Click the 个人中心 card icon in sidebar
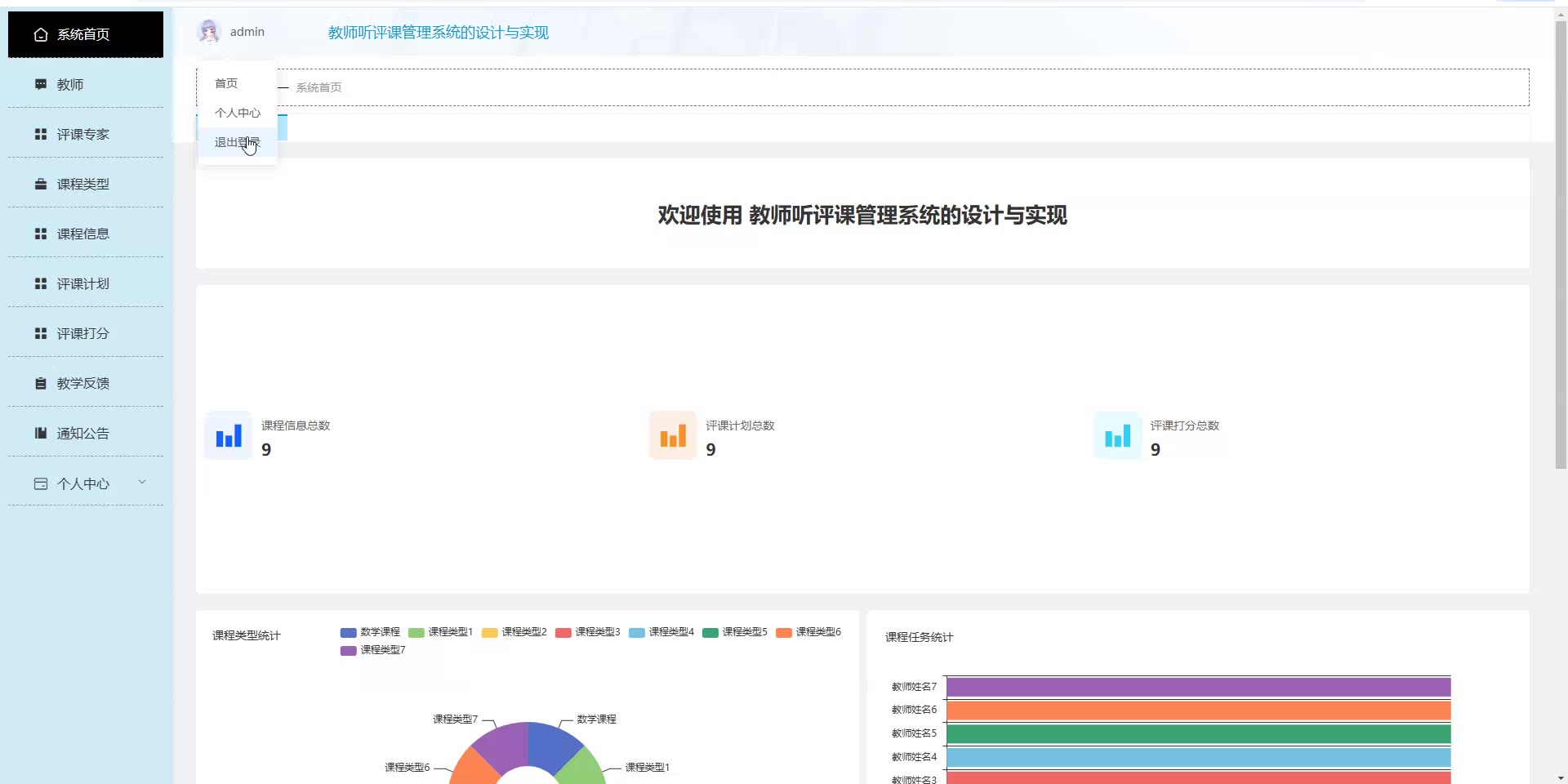Screen dimensions: 1568x784 coord(41,483)
